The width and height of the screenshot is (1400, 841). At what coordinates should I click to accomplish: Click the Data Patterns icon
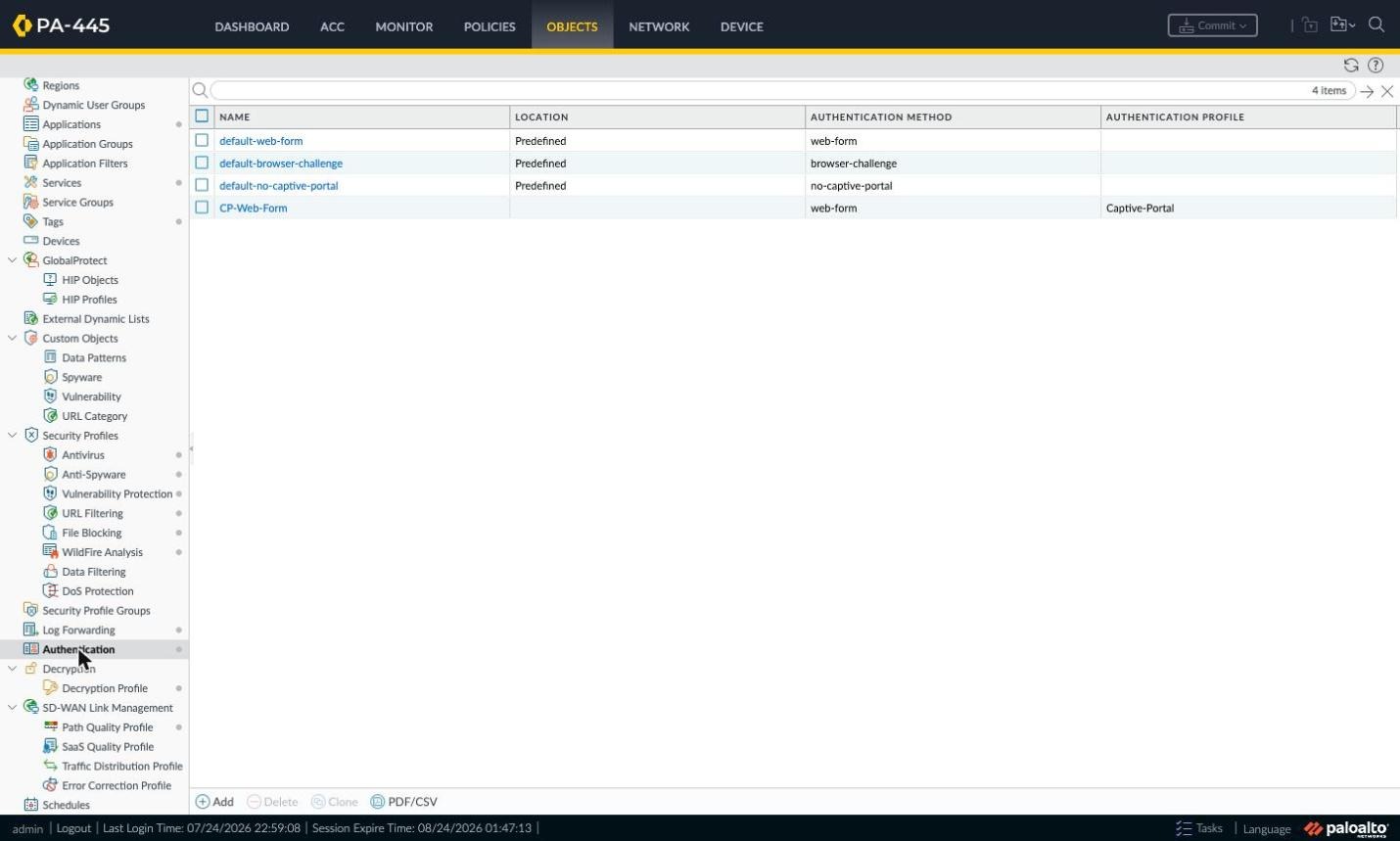(x=50, y=357)
